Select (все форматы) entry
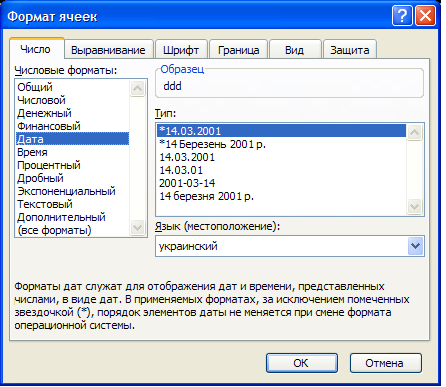 coord(73,230)
